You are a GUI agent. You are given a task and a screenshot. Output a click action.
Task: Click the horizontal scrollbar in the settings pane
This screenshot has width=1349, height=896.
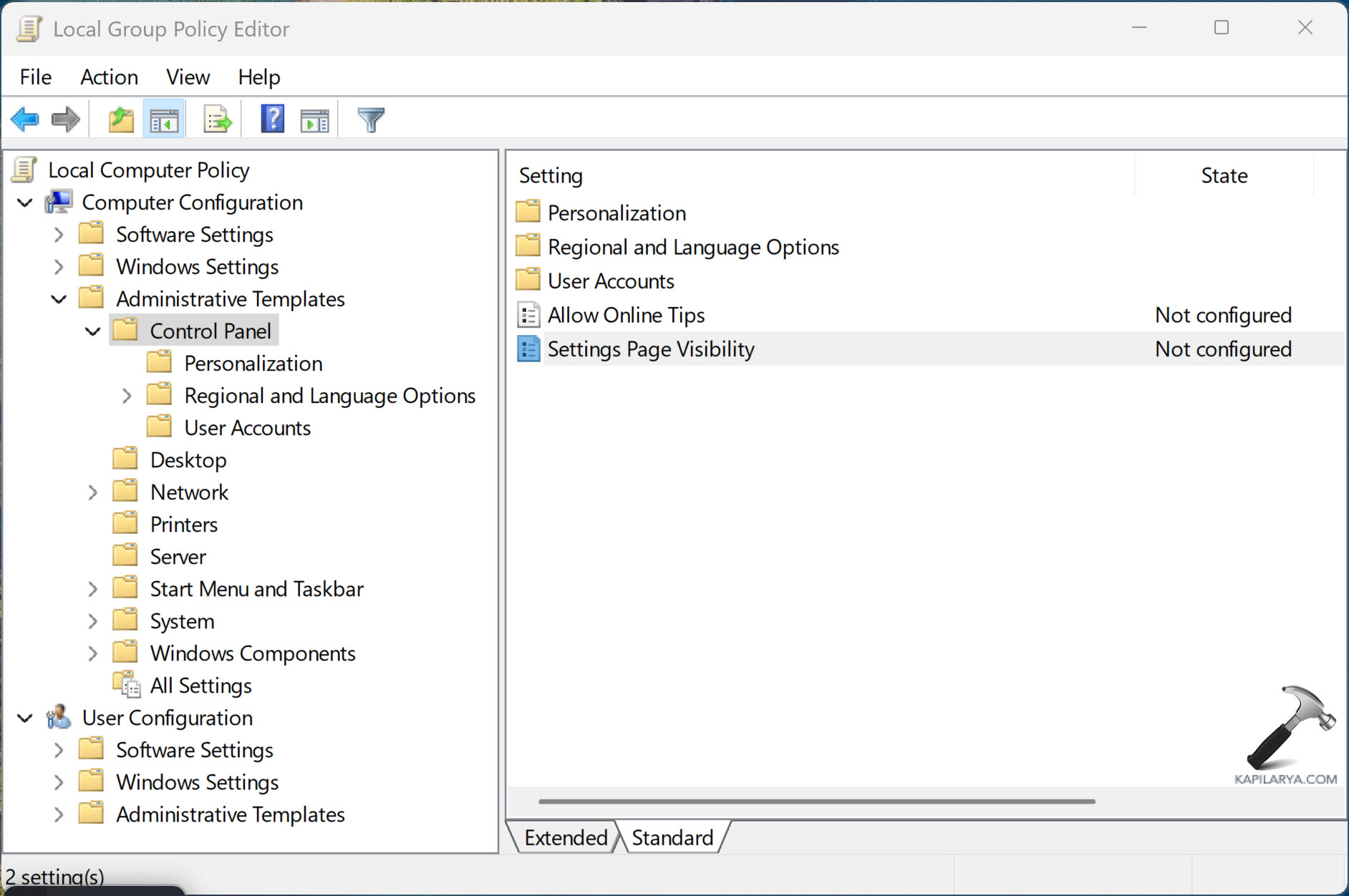click(x=816, y=802)
